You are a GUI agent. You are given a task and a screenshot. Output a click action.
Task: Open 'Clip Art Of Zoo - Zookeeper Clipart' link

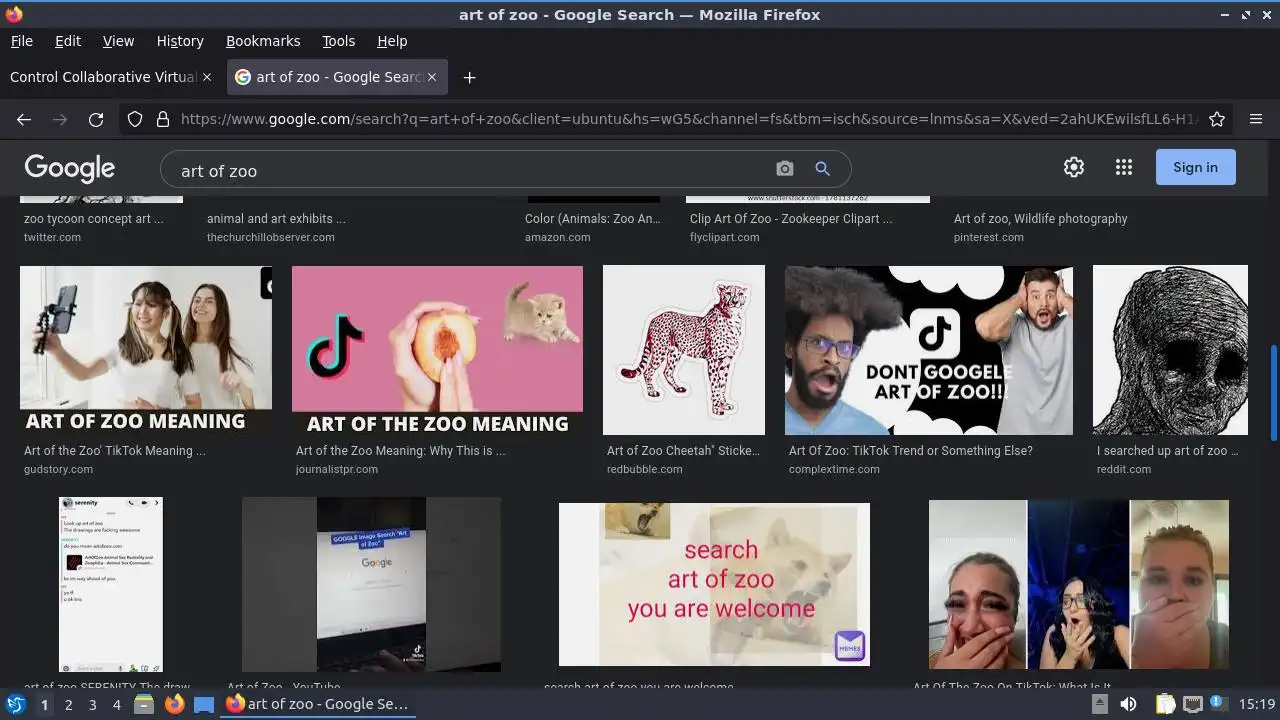[x=791, y=219]
